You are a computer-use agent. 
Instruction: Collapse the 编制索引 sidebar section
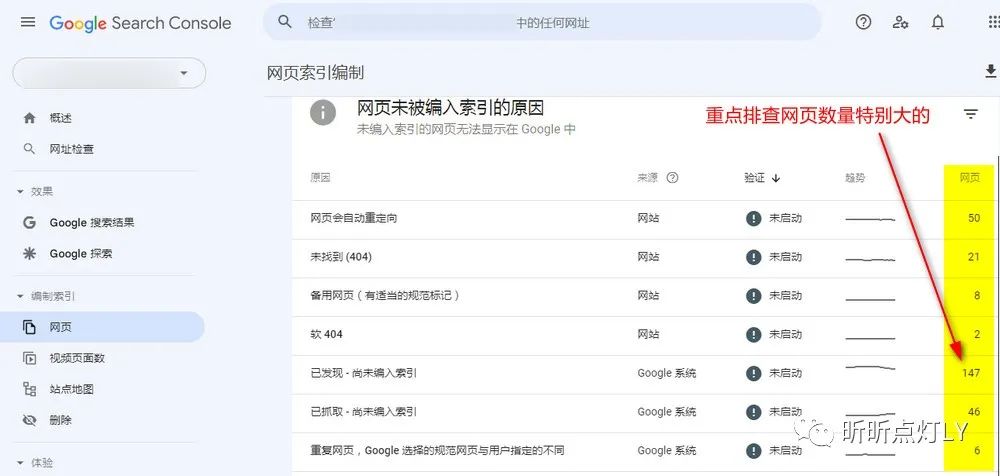pos(20,296)
